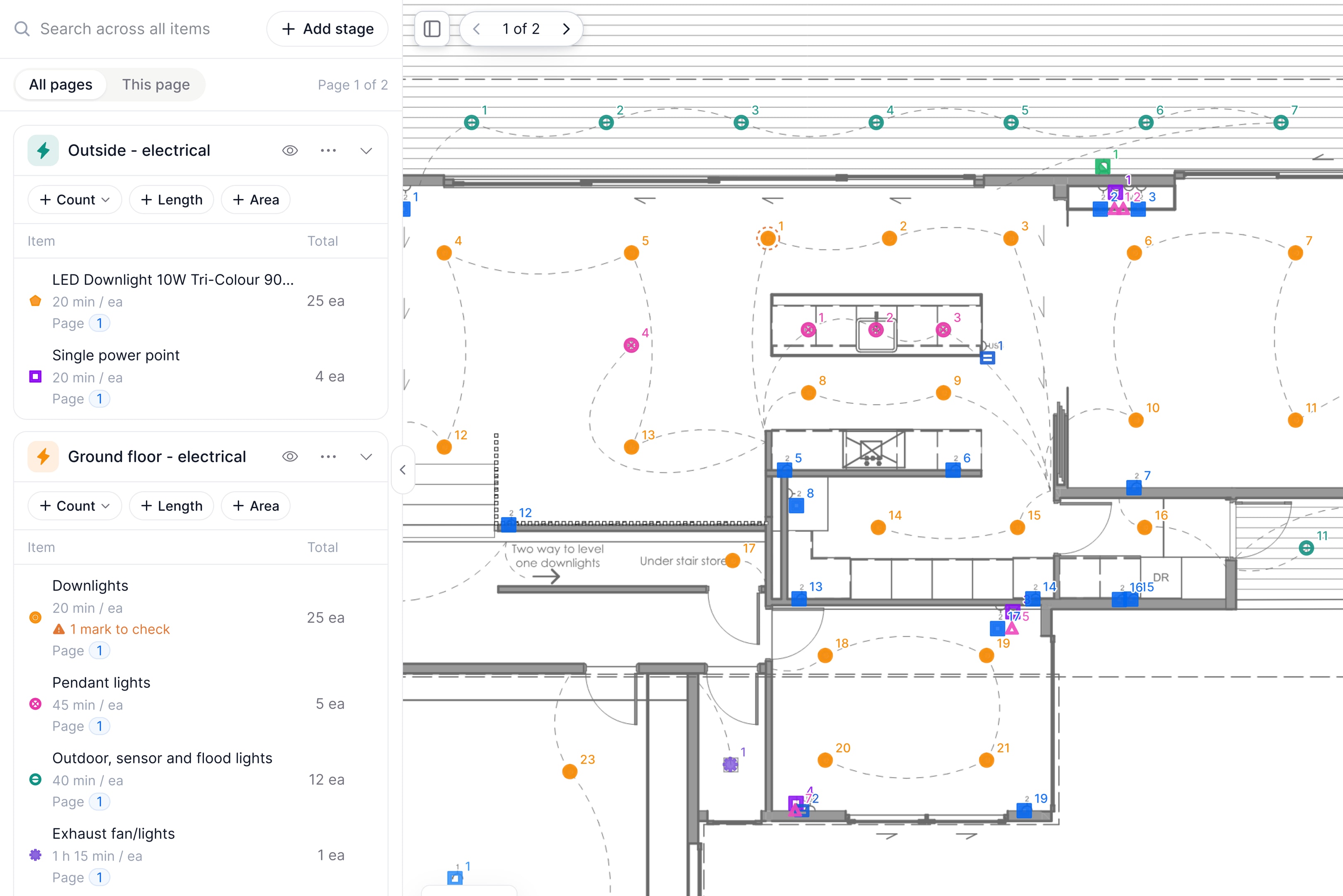The width and height of the screenshot is (1343, 896).
Task: Open Count dropdown in Outside - electrical
Action: click(75, 199)
